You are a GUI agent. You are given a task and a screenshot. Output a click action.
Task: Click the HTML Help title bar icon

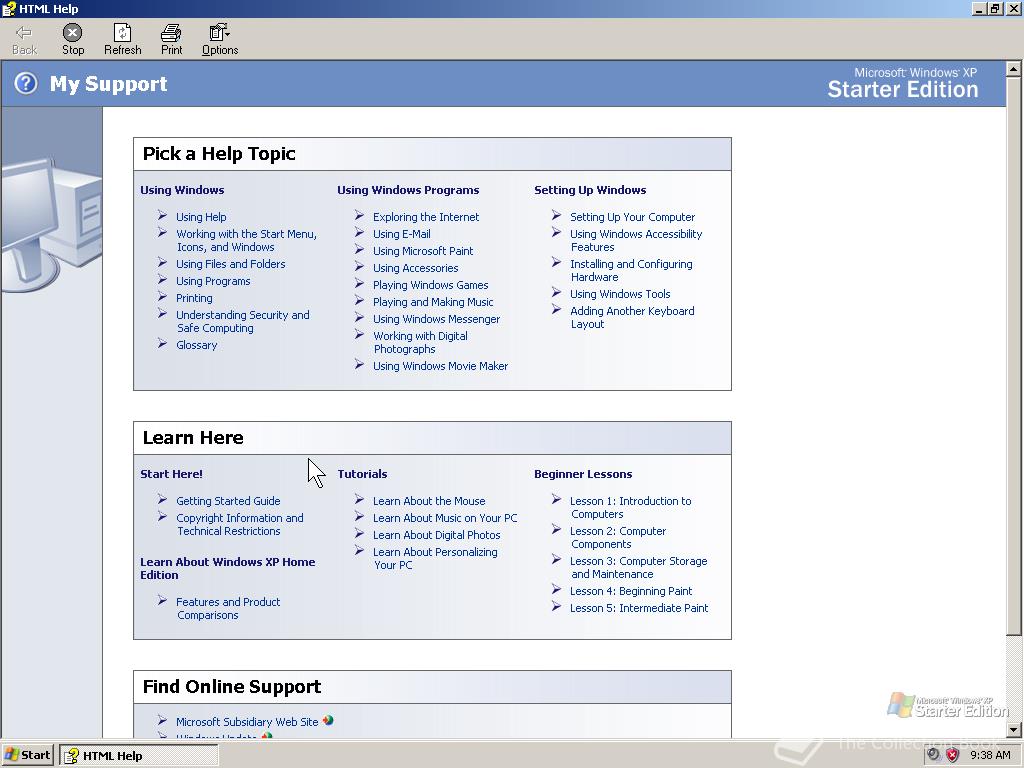pos(9,8)
